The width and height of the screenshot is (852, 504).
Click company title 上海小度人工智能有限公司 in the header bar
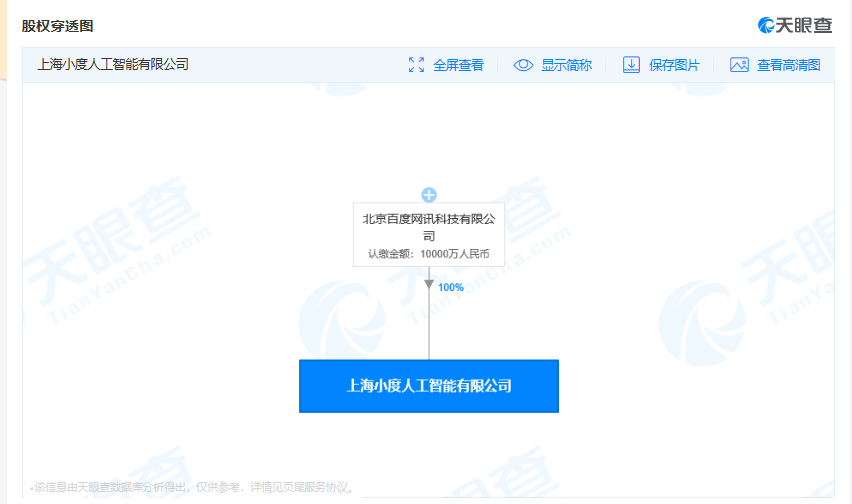click(x=113, y=65)
